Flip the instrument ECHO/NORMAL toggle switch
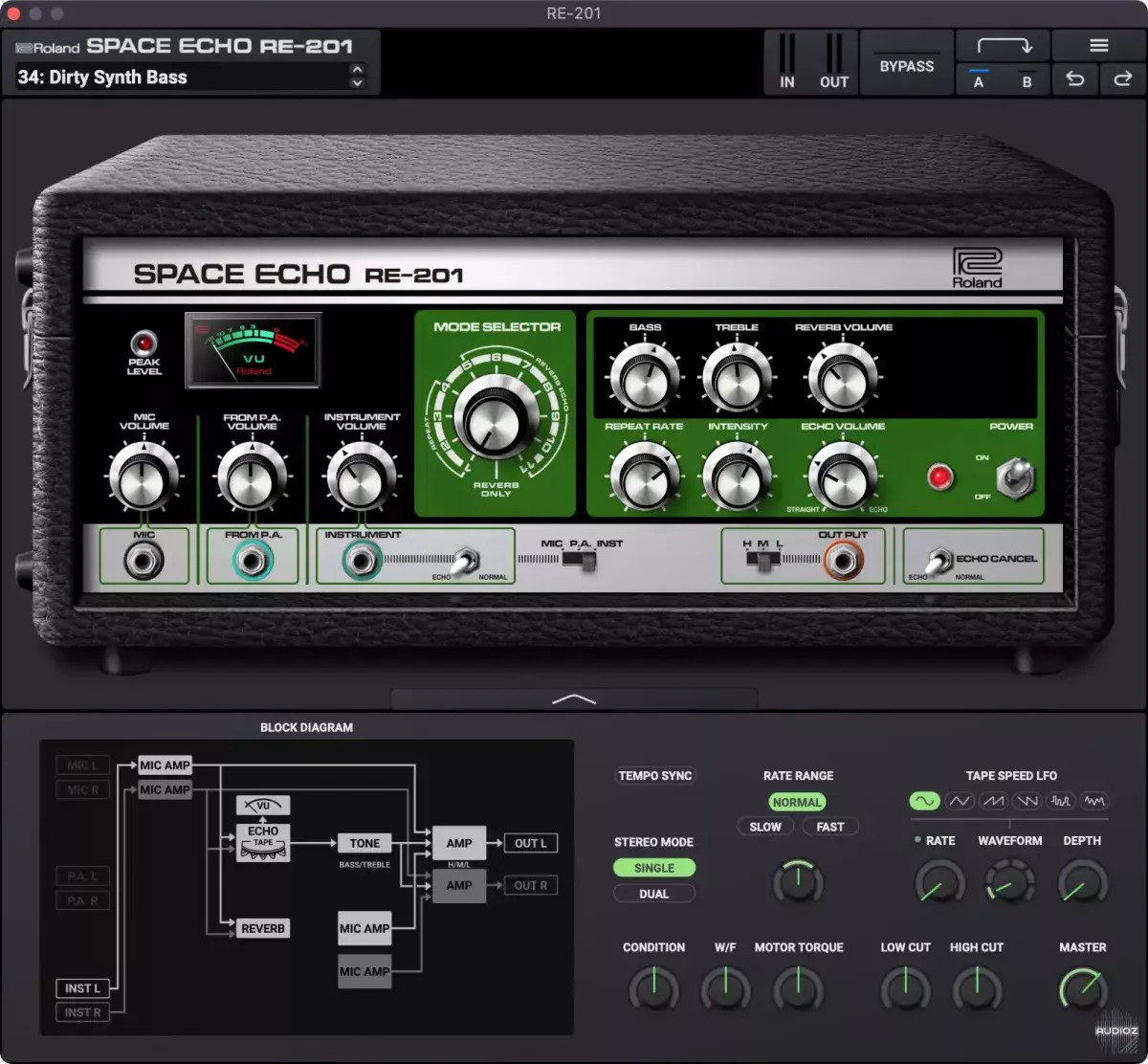Image resolution: width=1148 pixels, height=1064 pixels. pyautogui.click(x=466, y=561)
